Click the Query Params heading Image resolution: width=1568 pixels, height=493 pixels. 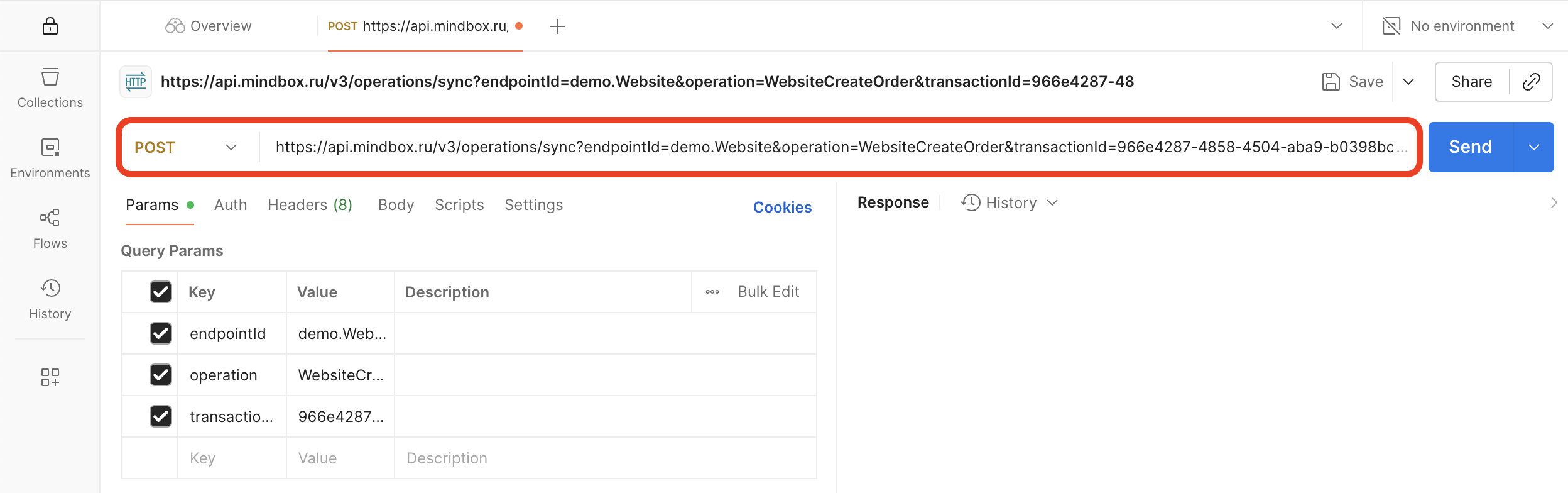tap(172, 251)
